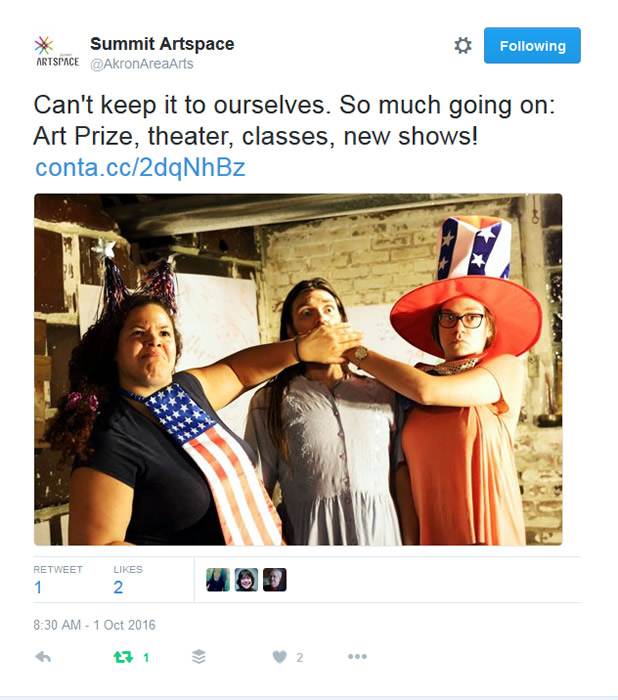The height and width of the screenshot is (700, 618).
Task: Open the 8:30 AM - 1 Oct 2016 timestamp
Action: coord(94,625)
